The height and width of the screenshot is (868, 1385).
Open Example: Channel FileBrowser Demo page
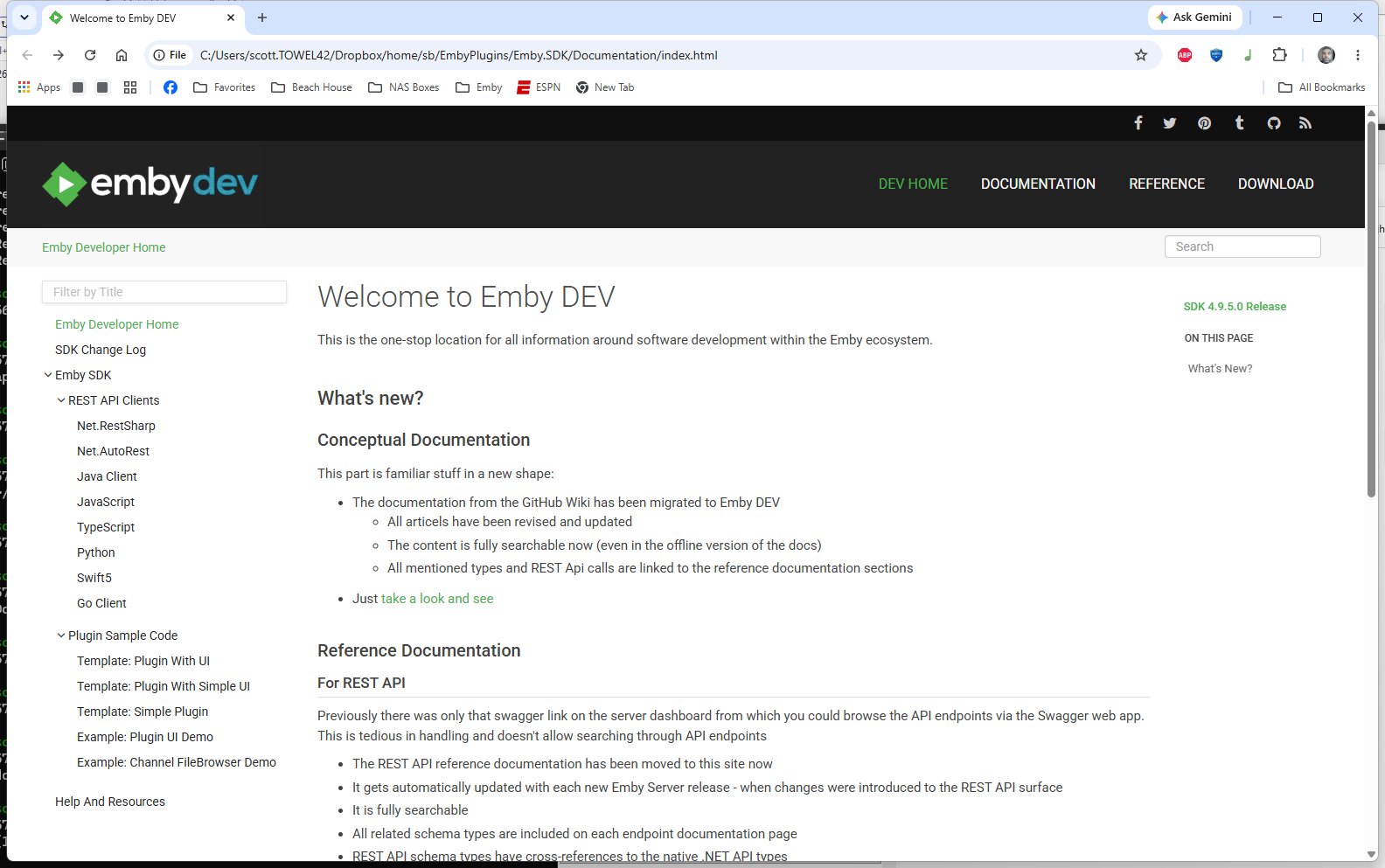[x=177, y=762]
